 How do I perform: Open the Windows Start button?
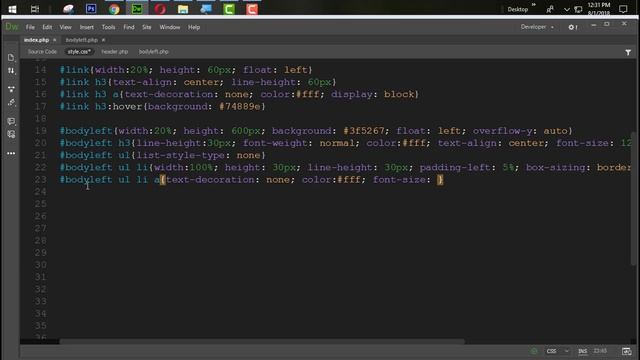click(x=12, y=9)
